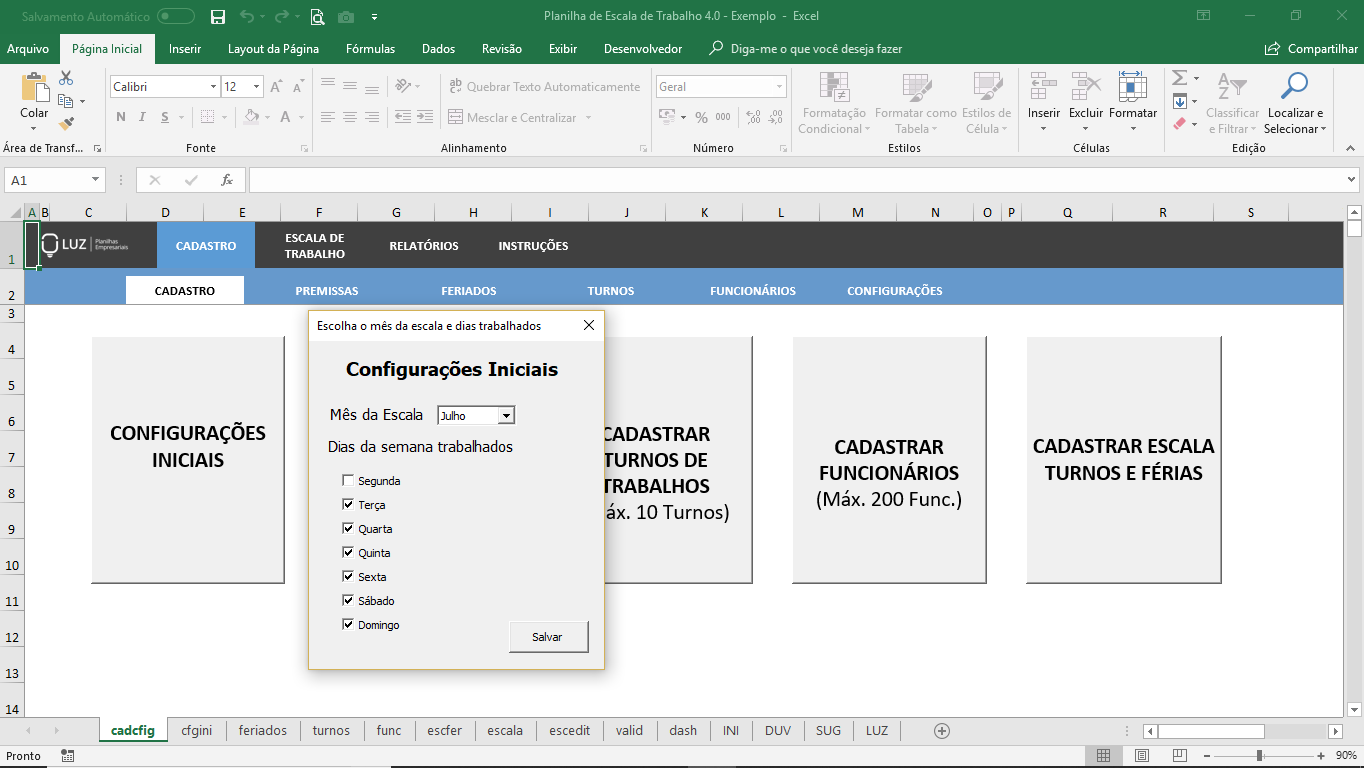Open the Mês da Escala dropdown
The image size is (1364, 768).
(506, 416)
